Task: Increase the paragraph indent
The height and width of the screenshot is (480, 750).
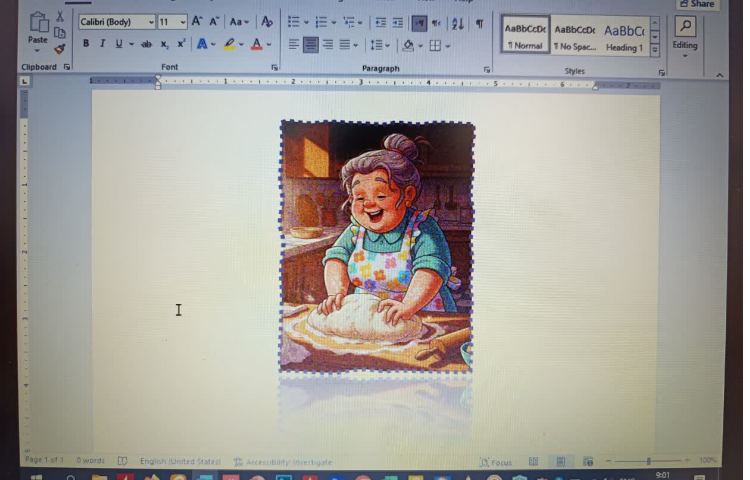Action: (397, 22)
